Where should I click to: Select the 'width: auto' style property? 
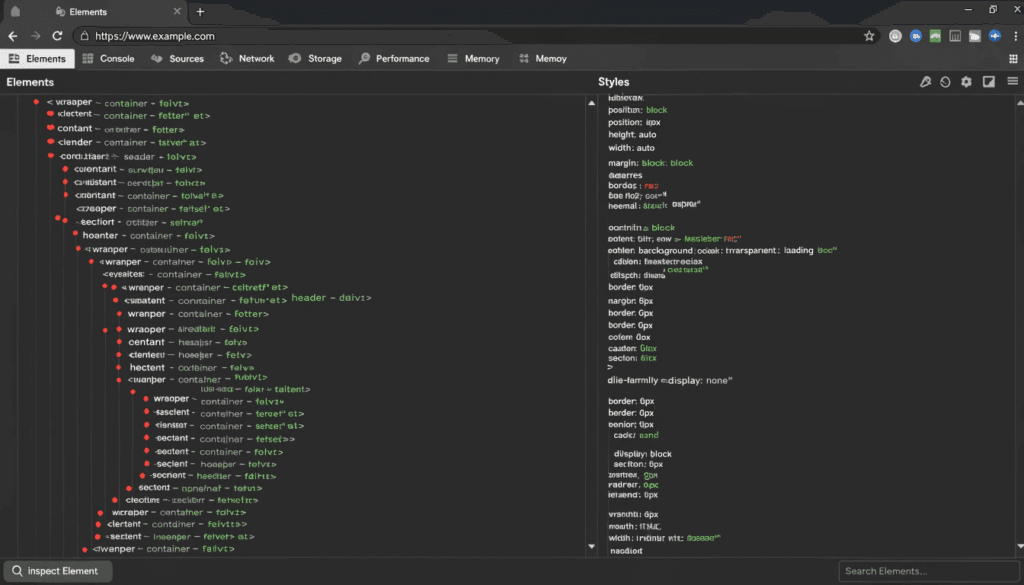(x=632, y=148)
